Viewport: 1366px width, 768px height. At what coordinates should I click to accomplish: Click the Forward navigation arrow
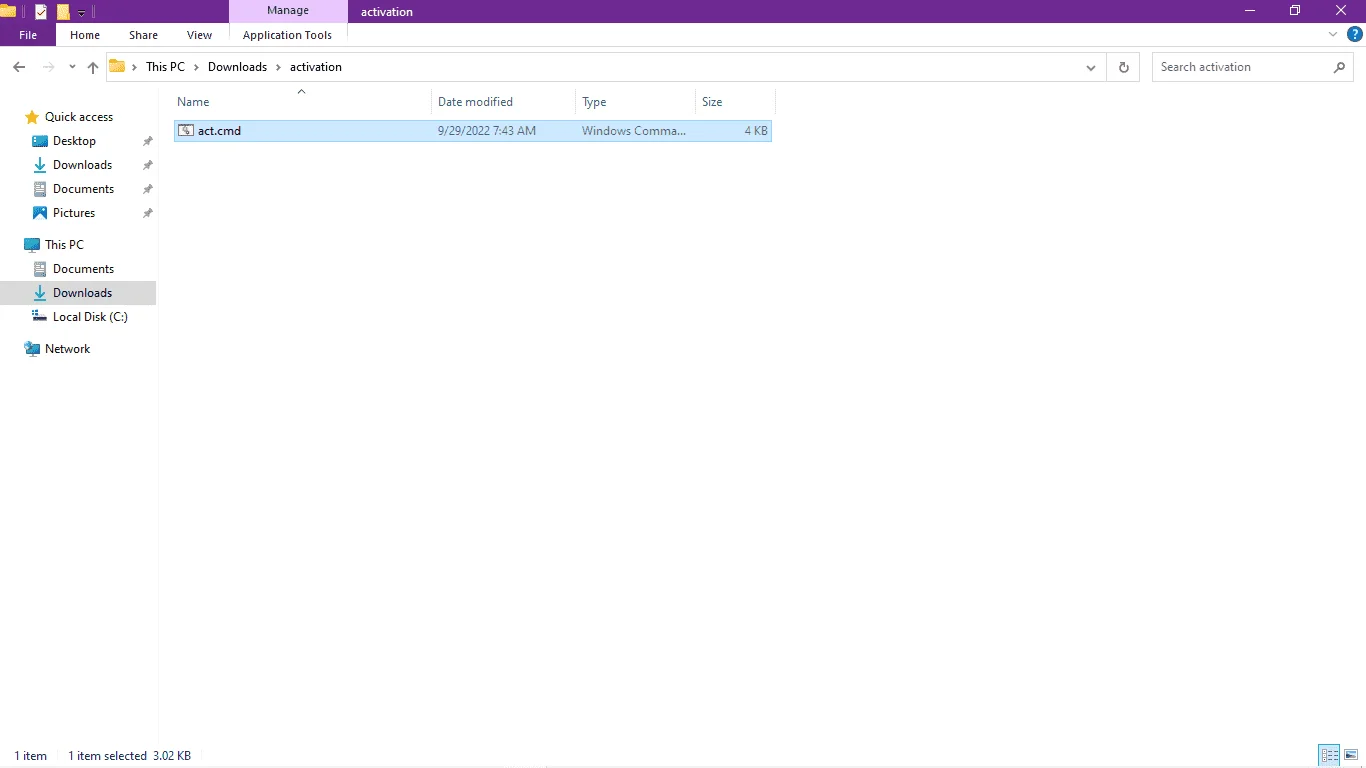(x=47, y=67)
